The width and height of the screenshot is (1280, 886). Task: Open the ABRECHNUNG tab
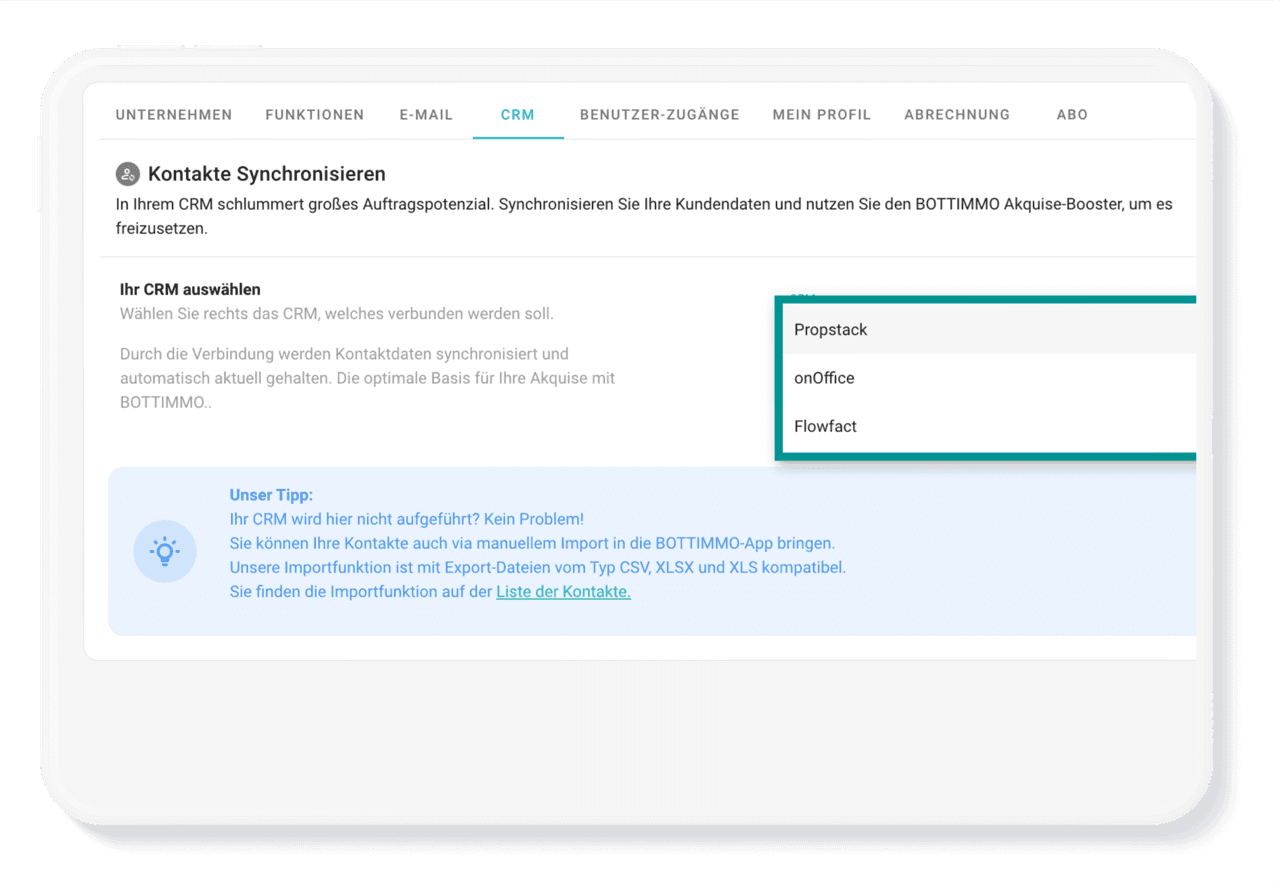(x=956, y=114)
